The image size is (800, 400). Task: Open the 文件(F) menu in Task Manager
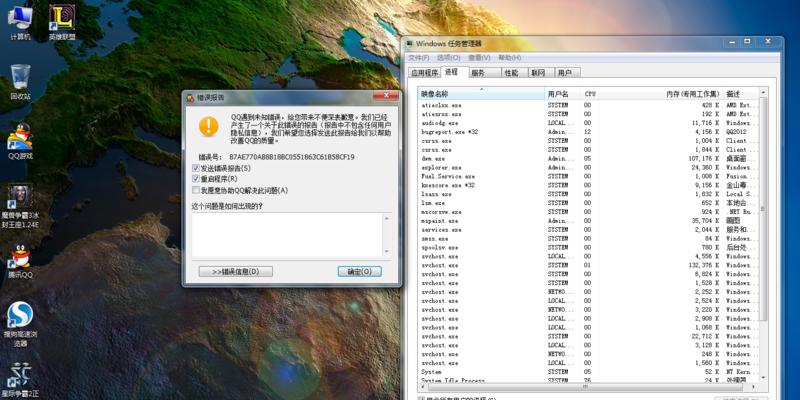(x=419, y=58)
